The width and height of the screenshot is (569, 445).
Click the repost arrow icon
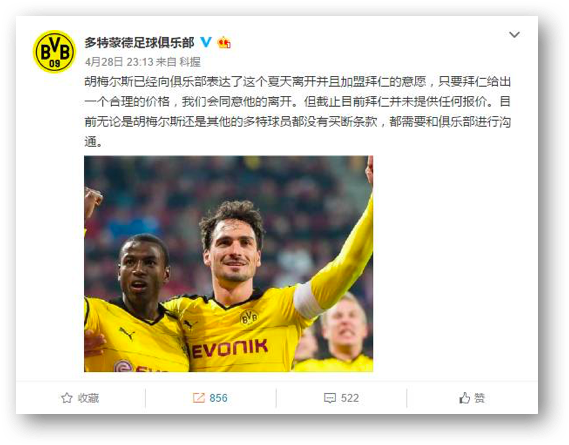198,398
